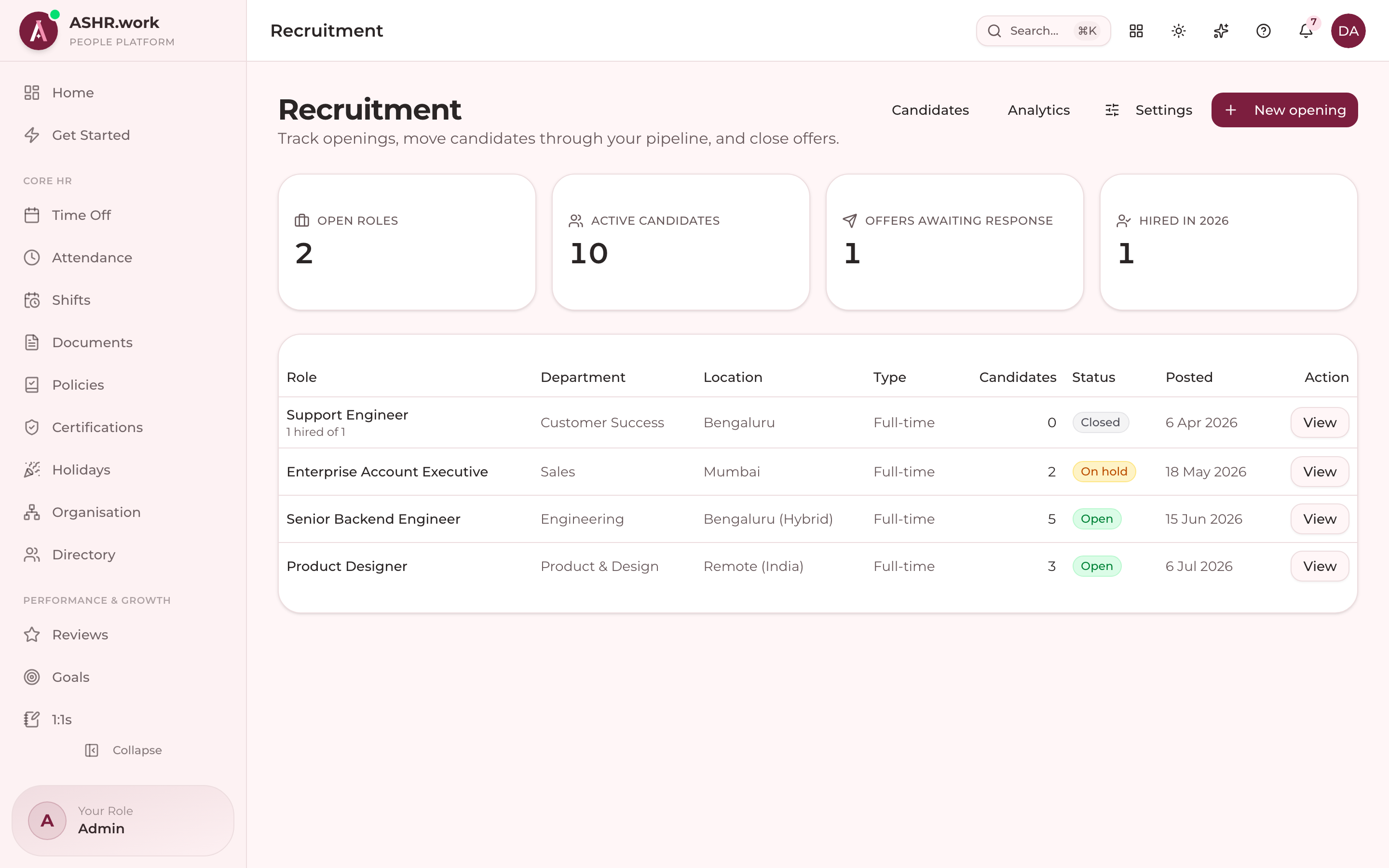Open the Candidates view

tap(930, 110)
